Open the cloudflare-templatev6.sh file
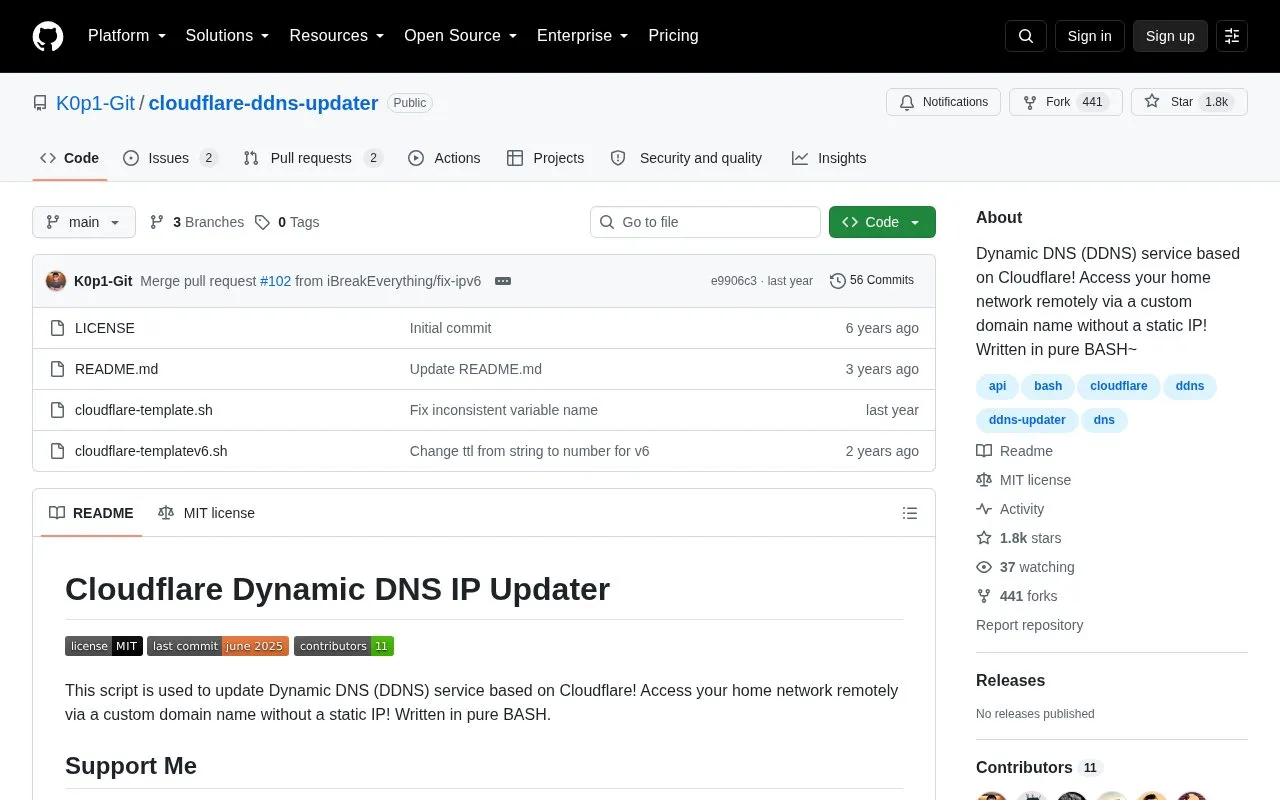Screen dimensions: 1280x800 click(151, 451)
